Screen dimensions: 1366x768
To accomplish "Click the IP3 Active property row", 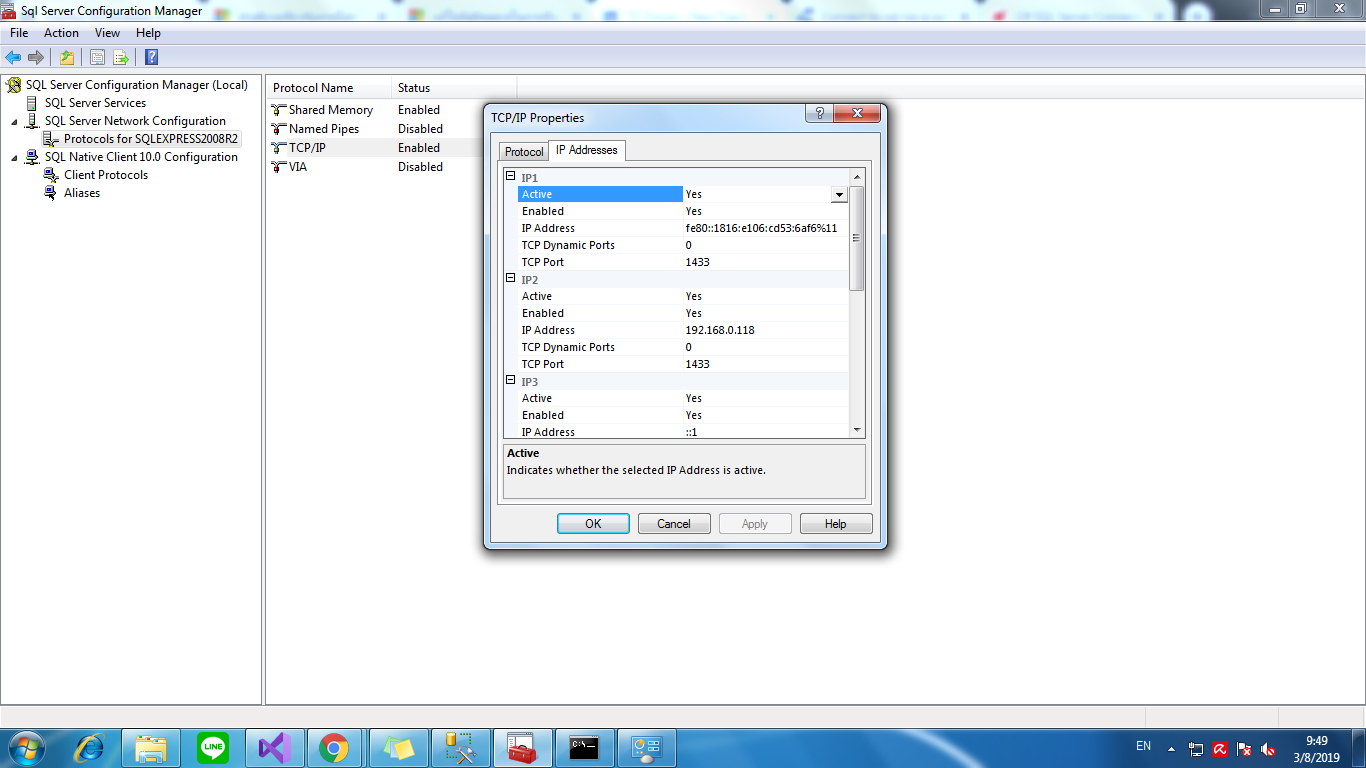I will (x=683, y=398).
